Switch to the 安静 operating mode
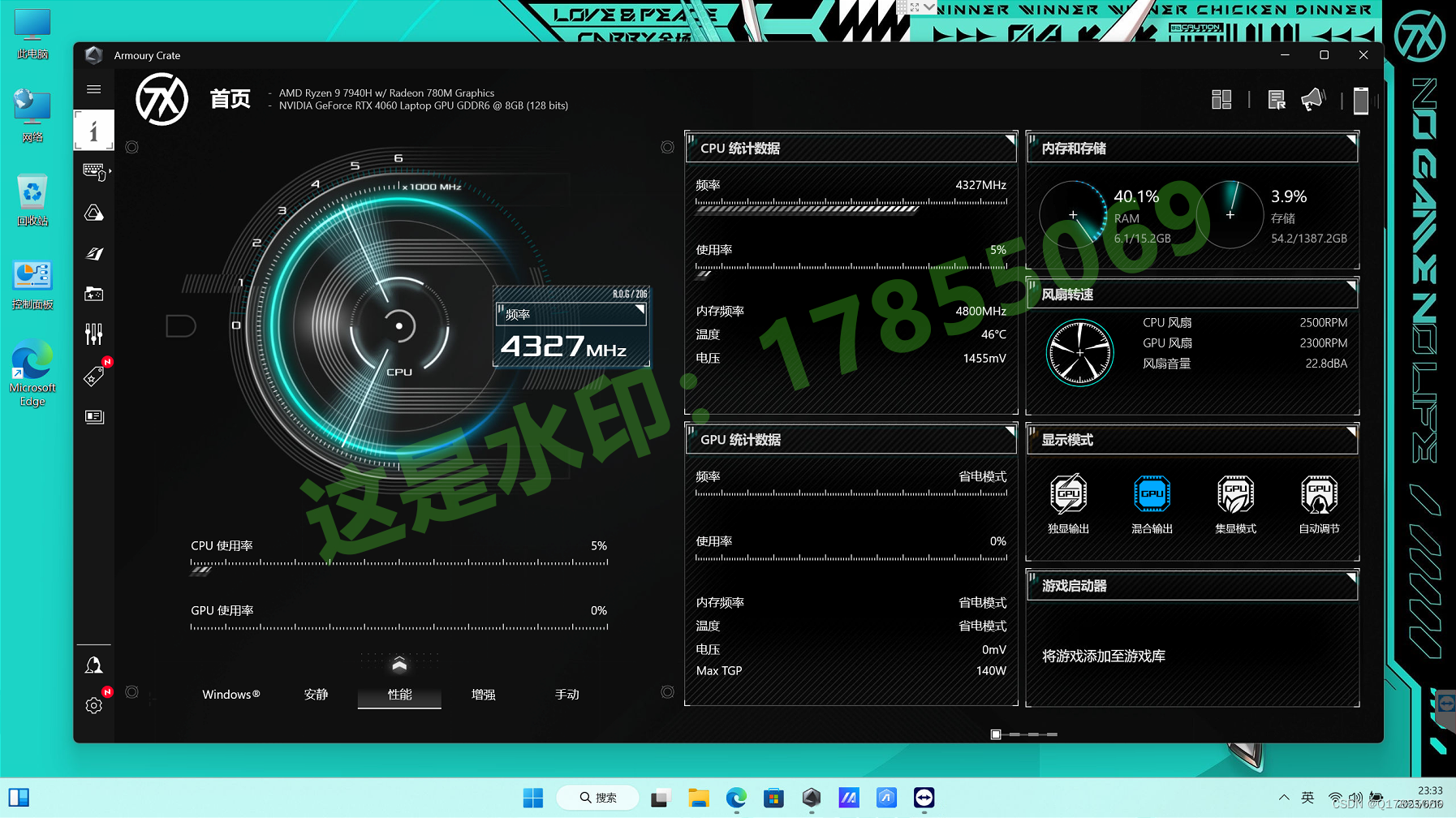This screenshot has width=1456, height=818. [316, 695]
